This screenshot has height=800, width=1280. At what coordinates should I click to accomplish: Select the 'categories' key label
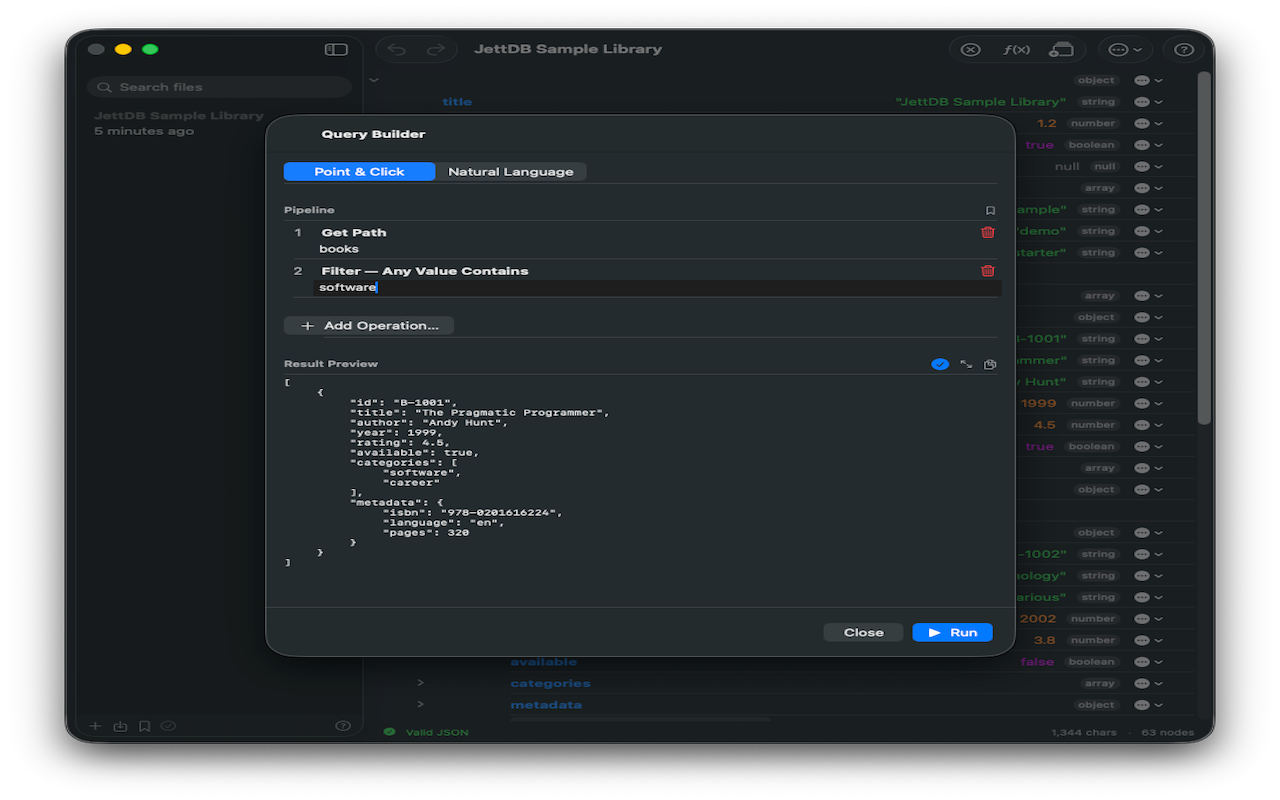(550, 683)
